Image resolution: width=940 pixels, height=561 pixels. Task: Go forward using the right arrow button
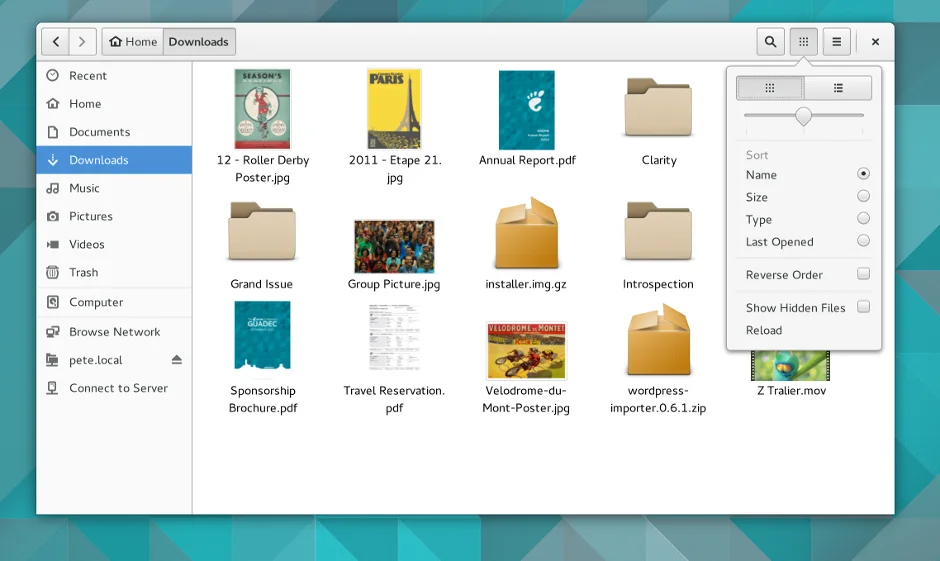(83, 42)
